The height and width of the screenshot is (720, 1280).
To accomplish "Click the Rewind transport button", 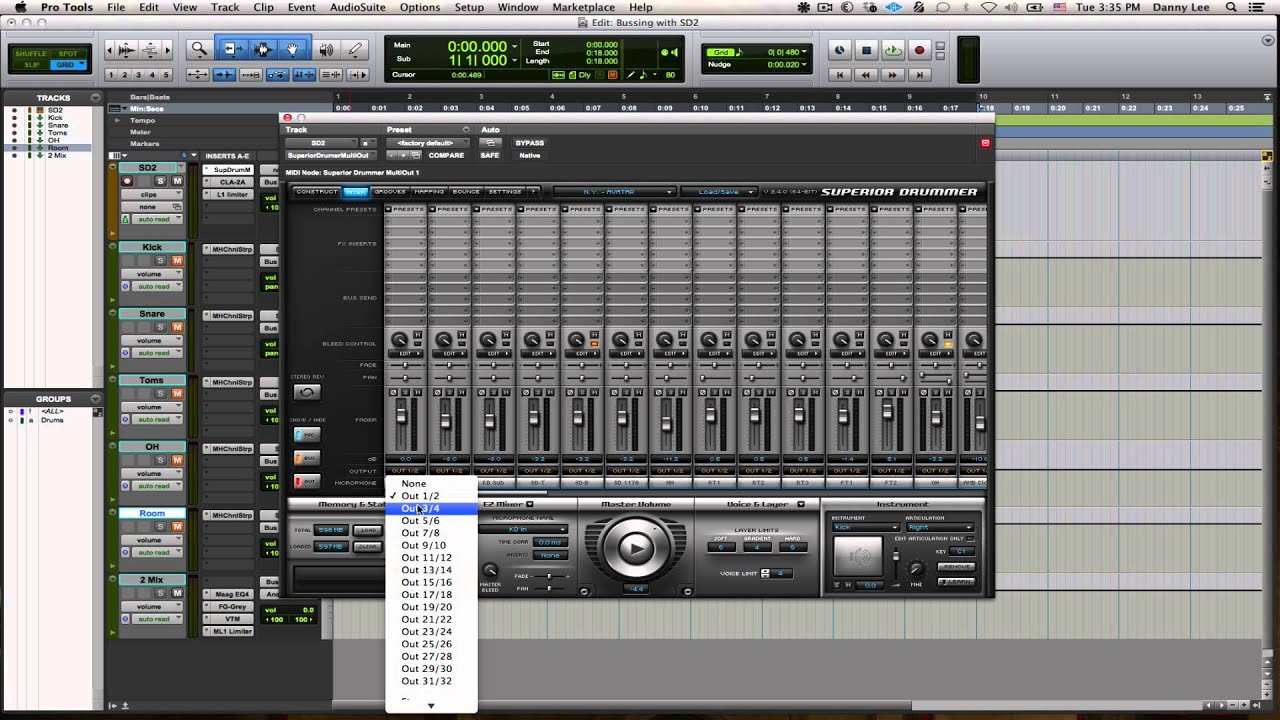I will pos(866,74).
